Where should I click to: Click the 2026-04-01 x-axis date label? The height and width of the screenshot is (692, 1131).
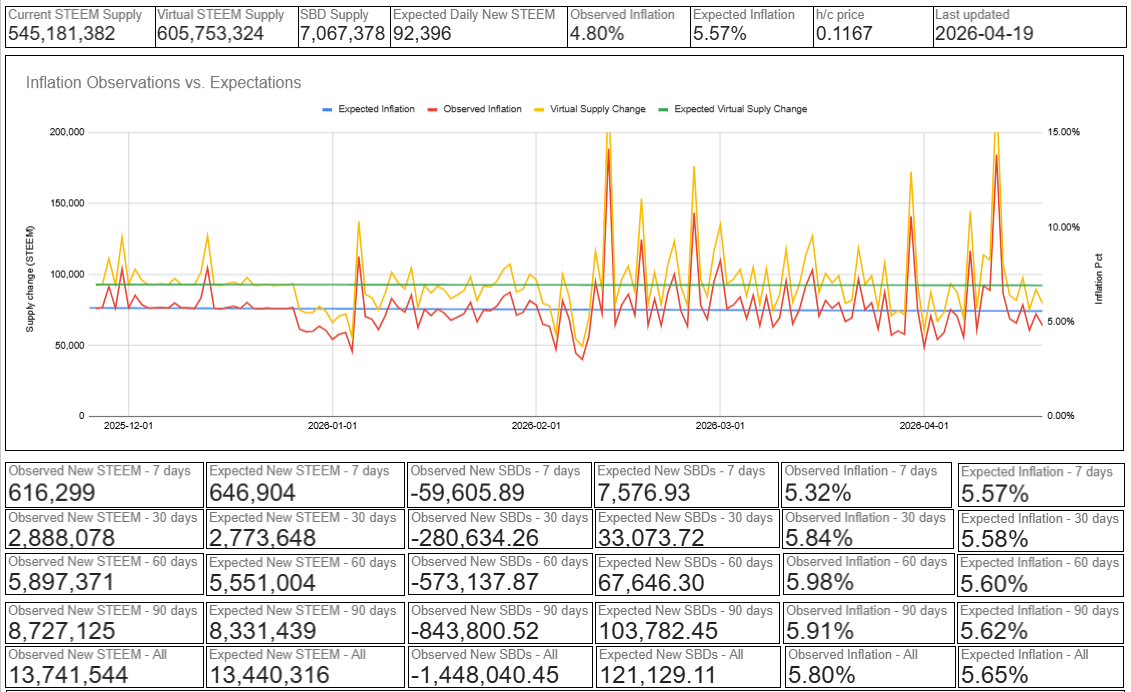click(924, 426)
